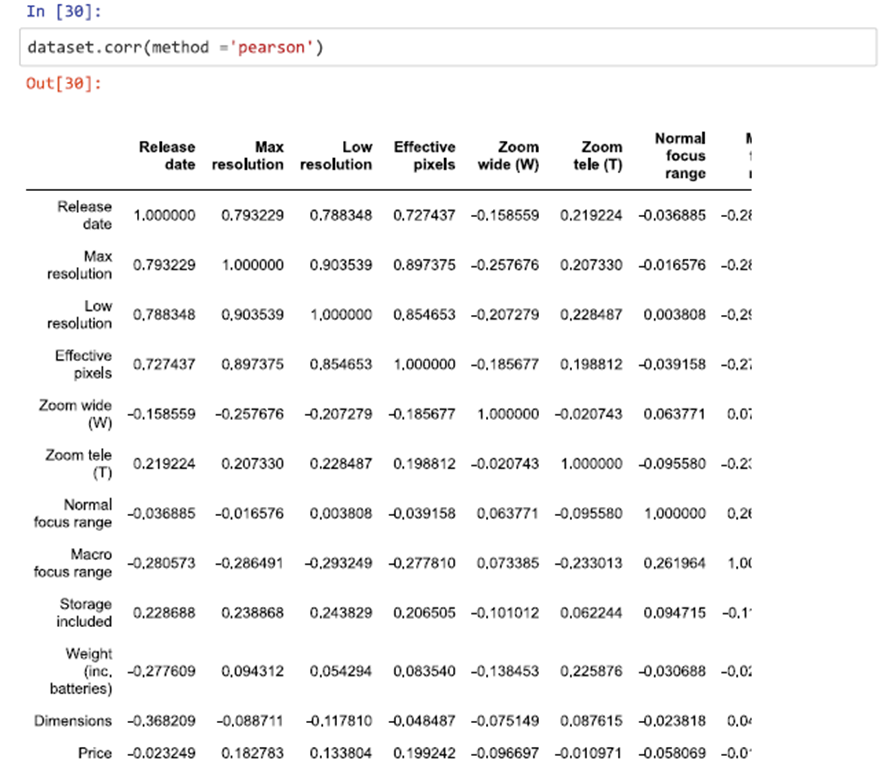This screenshot has width=889, height=772.
Task: Click the Price row label
Action: (94, 754)
